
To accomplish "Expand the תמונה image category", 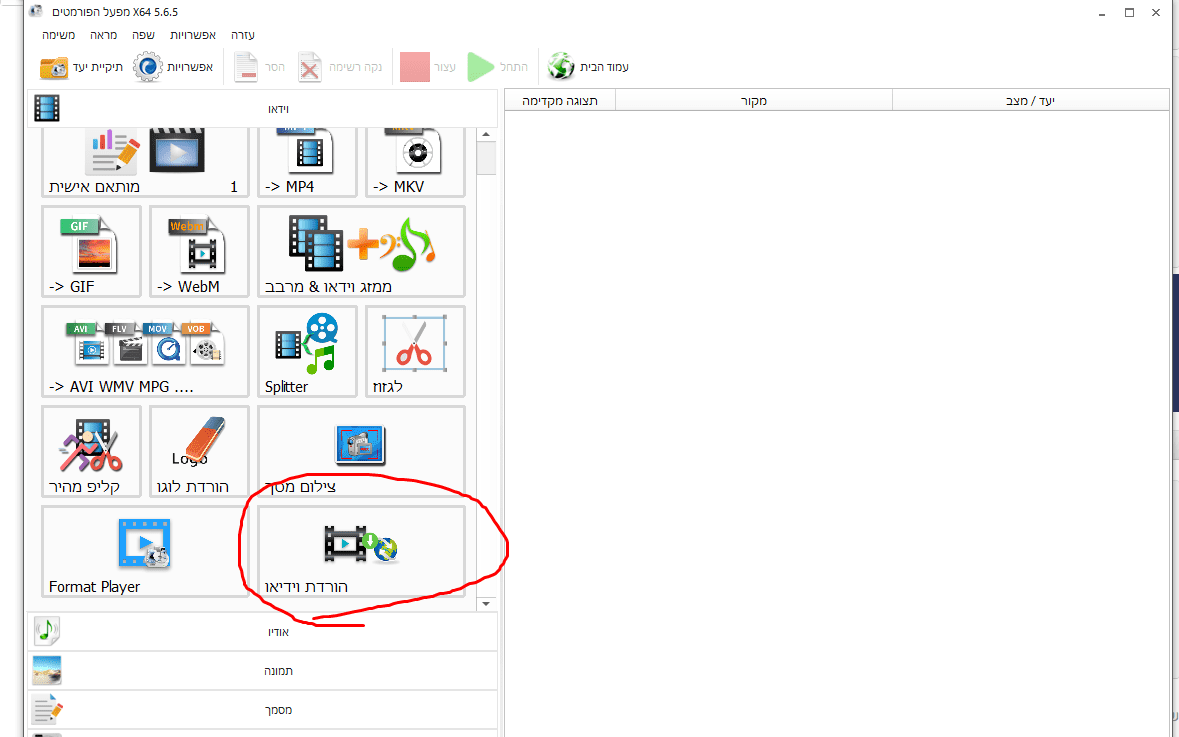I will (x=263, y=670).
